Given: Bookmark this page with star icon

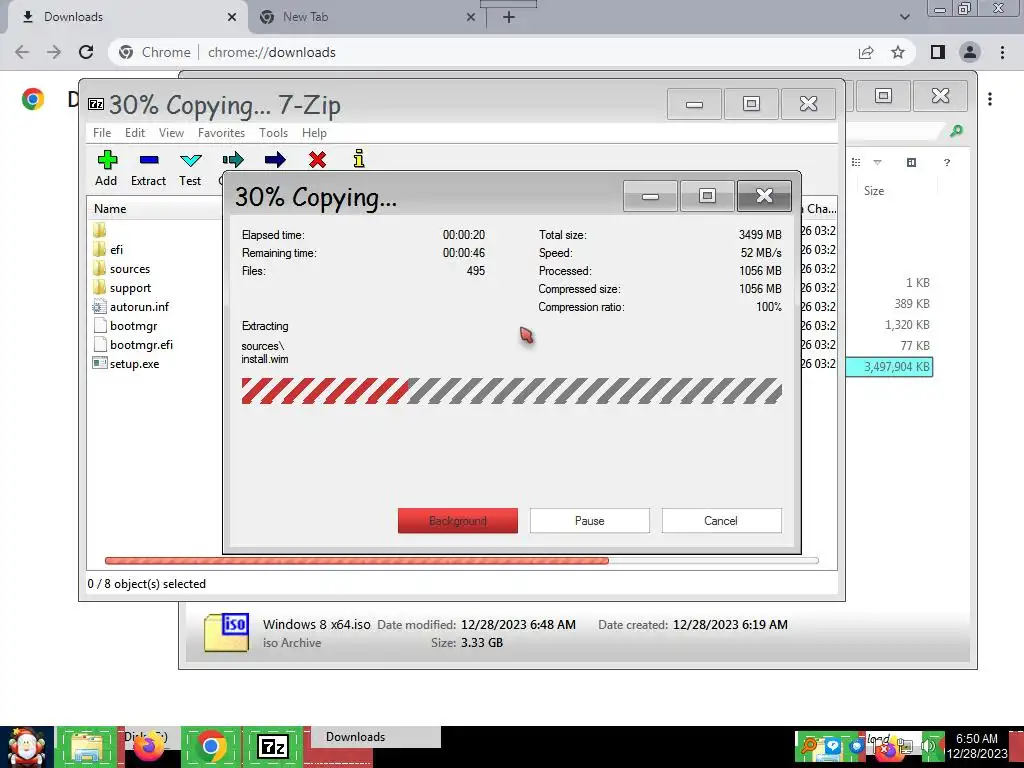Looking at the screenshot, I should pyautogui.click(x=898, y=52).
